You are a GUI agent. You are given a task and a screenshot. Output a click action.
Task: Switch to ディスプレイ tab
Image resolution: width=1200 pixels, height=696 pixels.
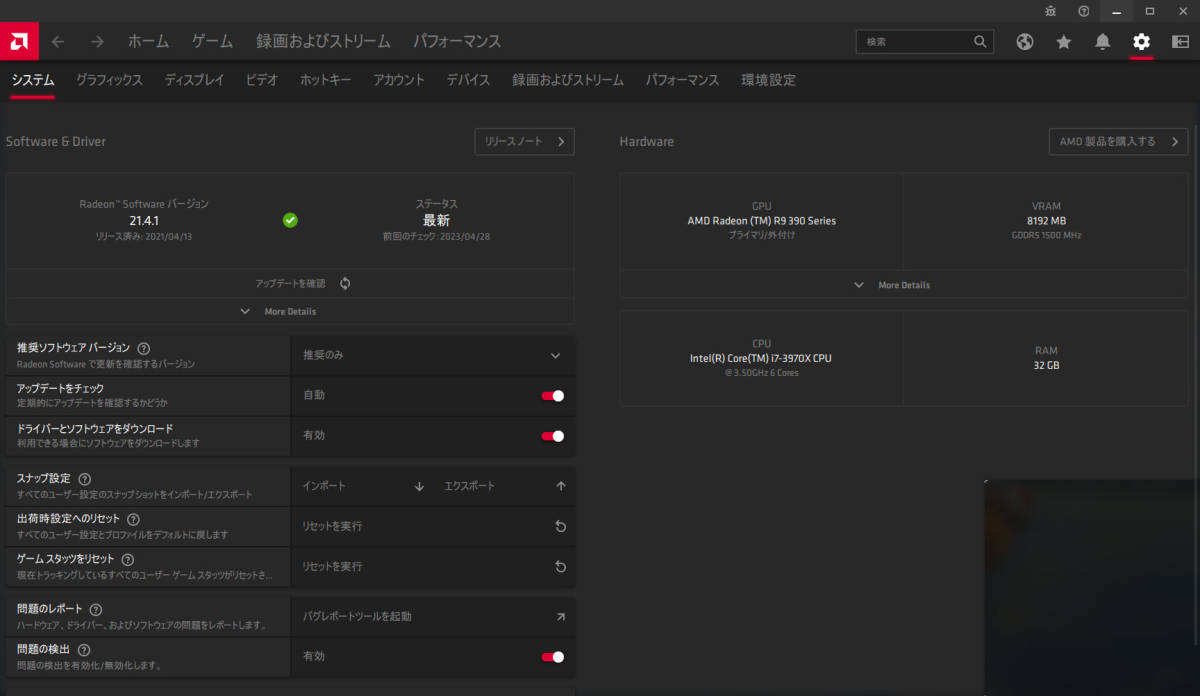click(x=194, y=80)
